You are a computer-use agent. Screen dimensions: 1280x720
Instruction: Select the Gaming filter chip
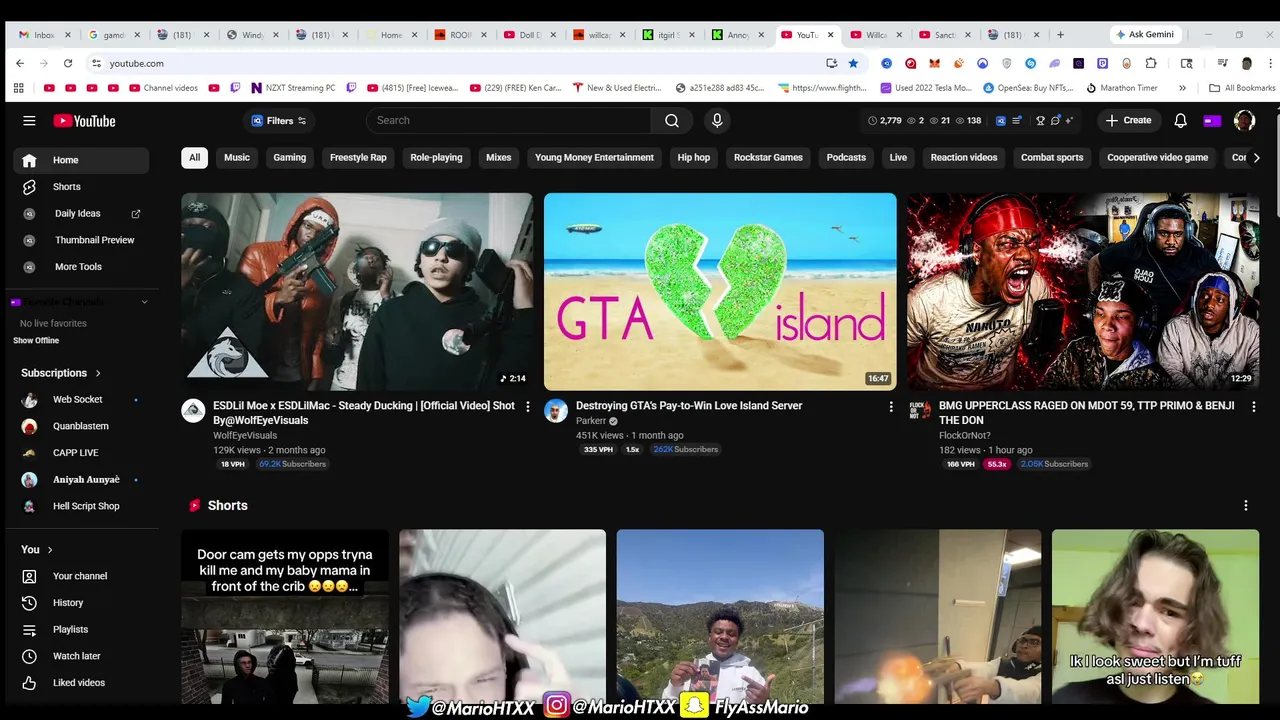pos(290,158)
